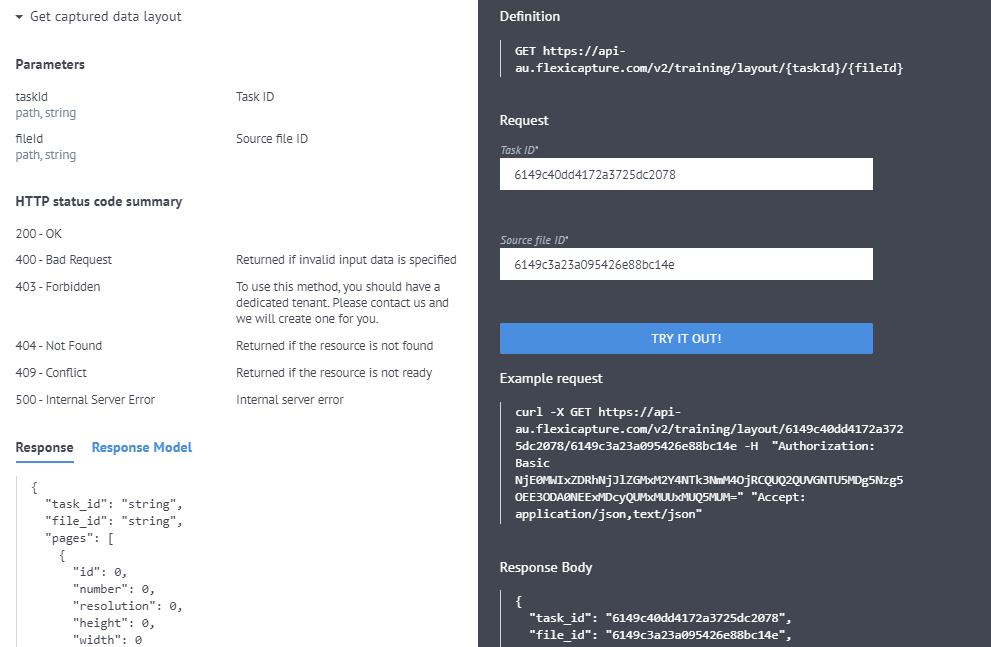The image size is (991, 647).
Task: Click the Example request heading
Action: coord(551,378)
